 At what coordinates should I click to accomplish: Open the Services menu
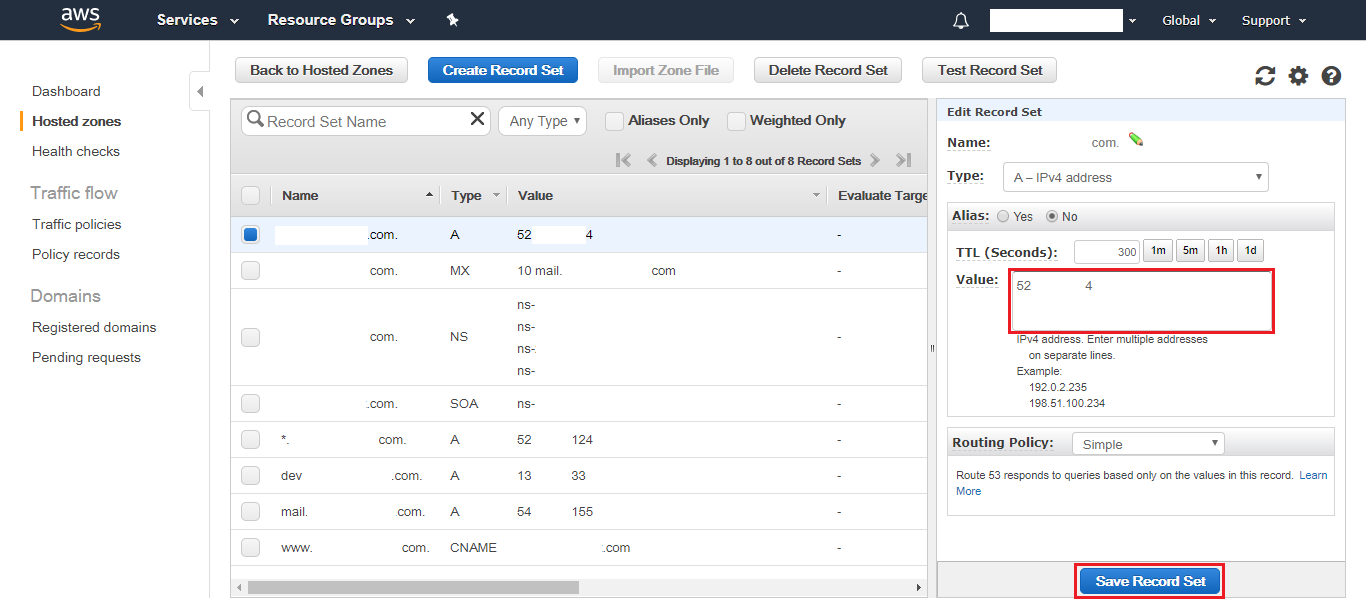(x=198, y=20)
